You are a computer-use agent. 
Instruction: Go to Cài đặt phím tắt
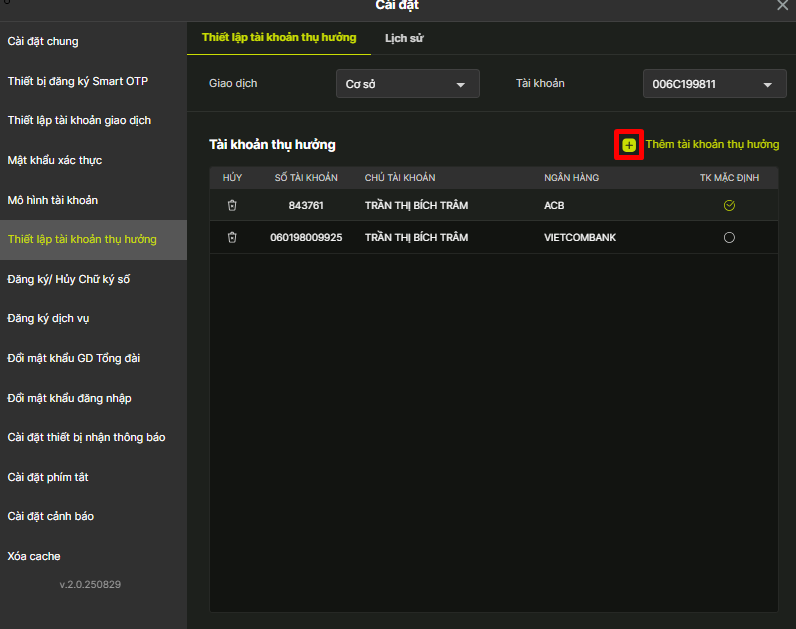click(48, 477)
